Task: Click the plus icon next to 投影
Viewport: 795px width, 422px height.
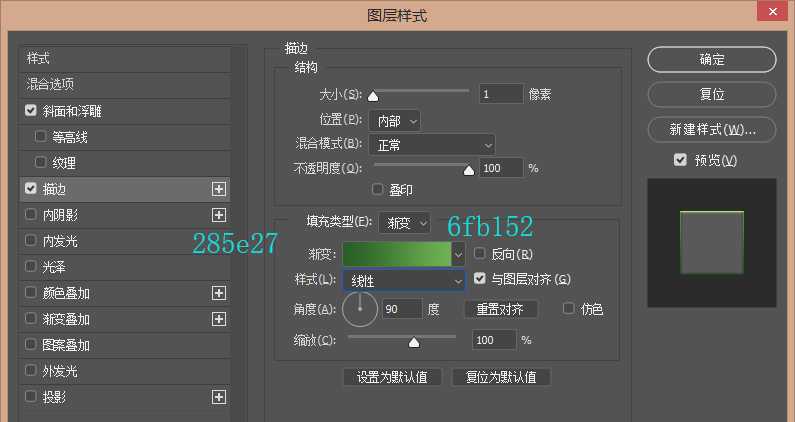Action: pyautogui.click(x=219, y=397)
